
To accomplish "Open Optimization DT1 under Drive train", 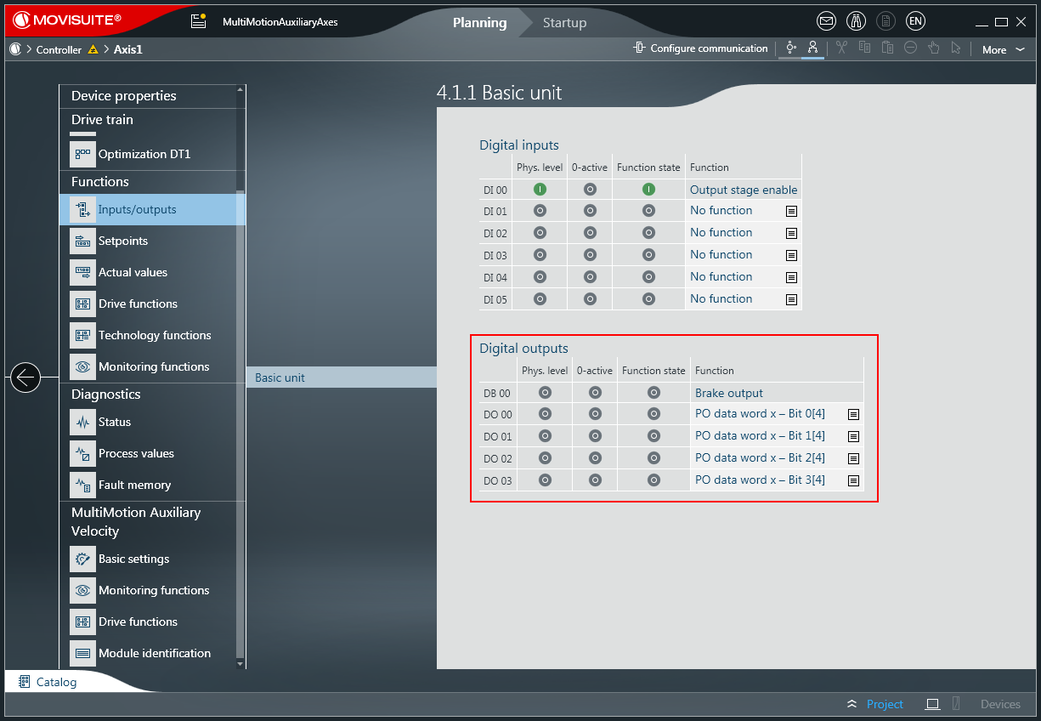I will pos(144,154).
